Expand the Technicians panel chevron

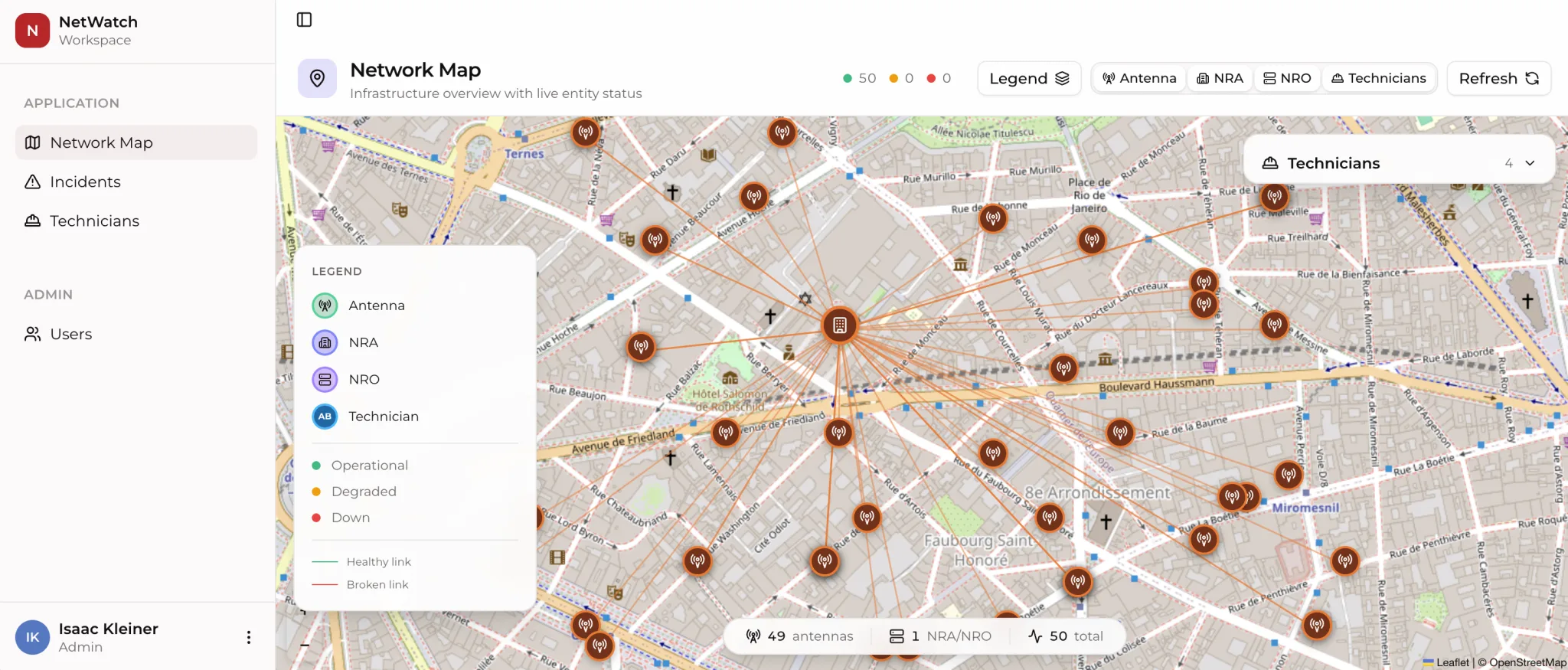coord(1530,163)
